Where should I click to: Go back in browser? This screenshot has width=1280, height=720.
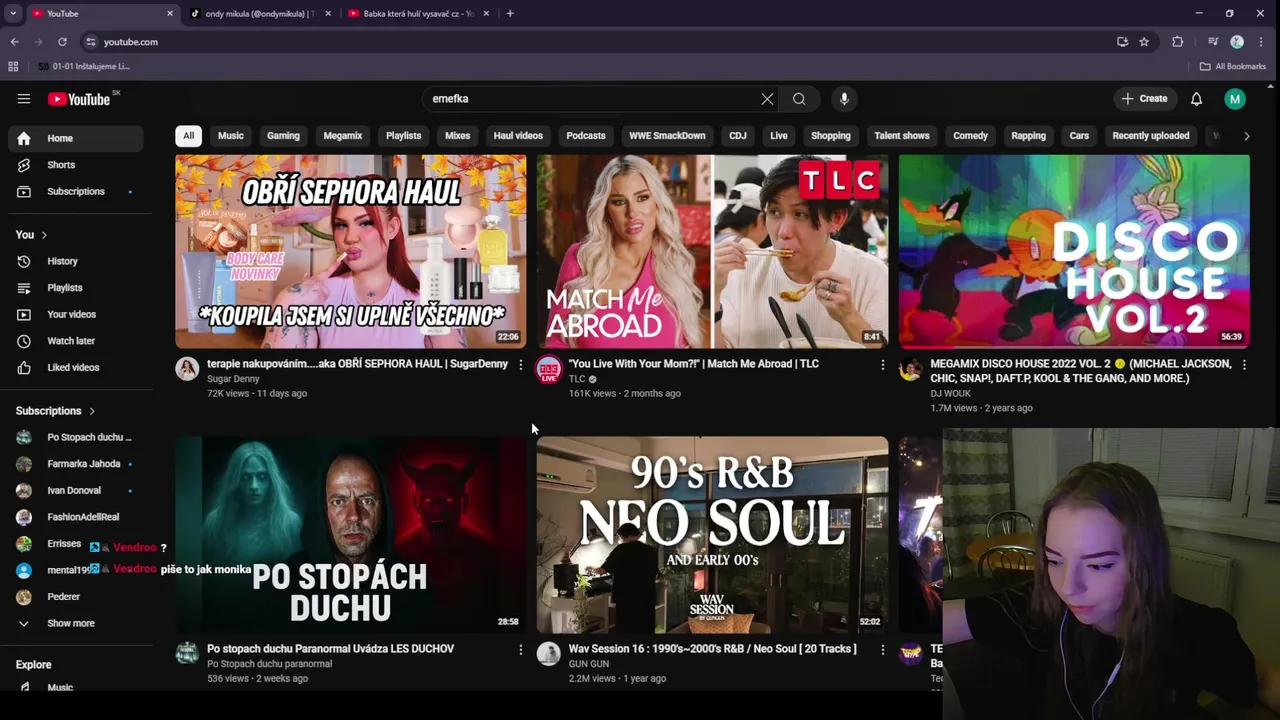point(15,42)
